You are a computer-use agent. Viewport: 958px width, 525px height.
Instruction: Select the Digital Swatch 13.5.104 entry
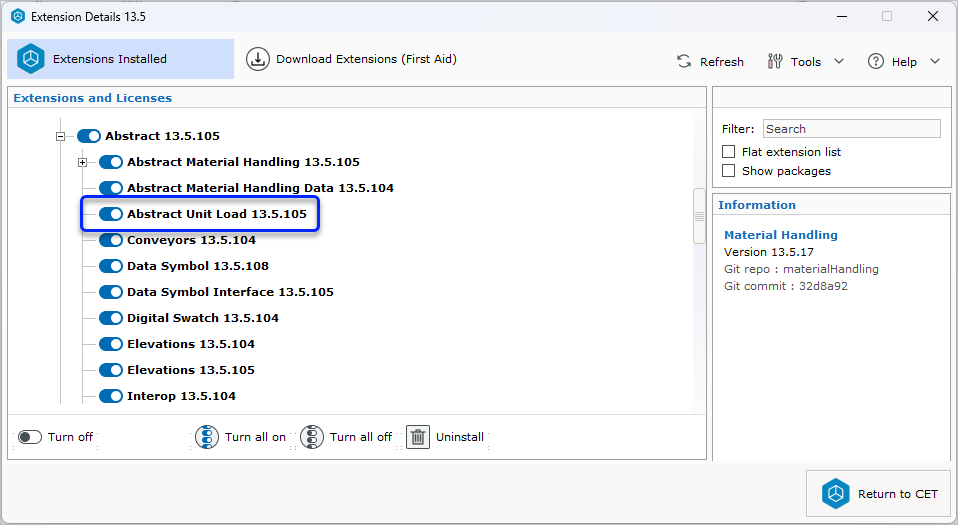(203, 318)
